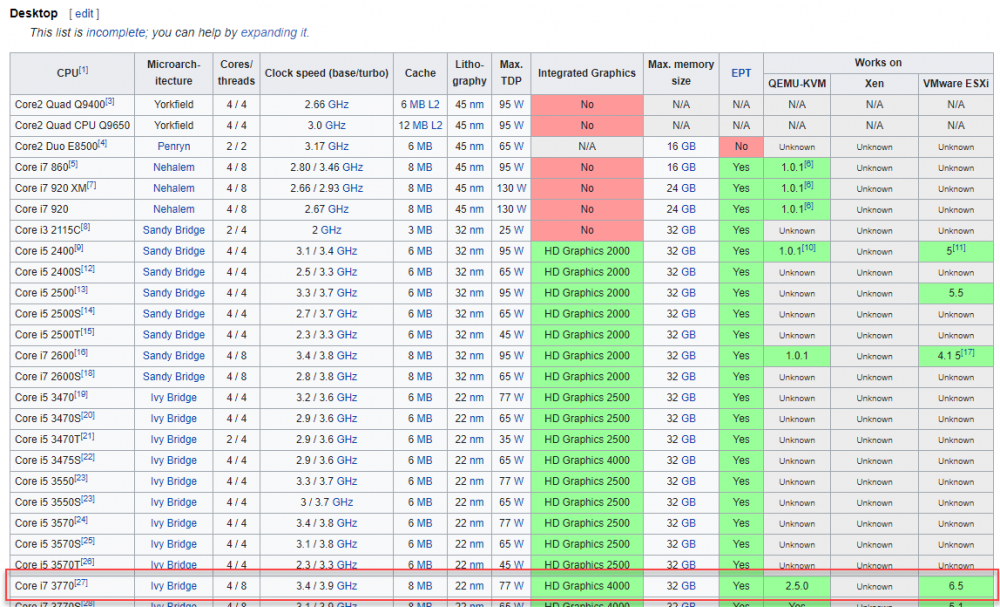This screenshot has height=607, width=1000.
Task: Open footnote 11 in Core i5 2400 ESXi cell
Action: 959,248
